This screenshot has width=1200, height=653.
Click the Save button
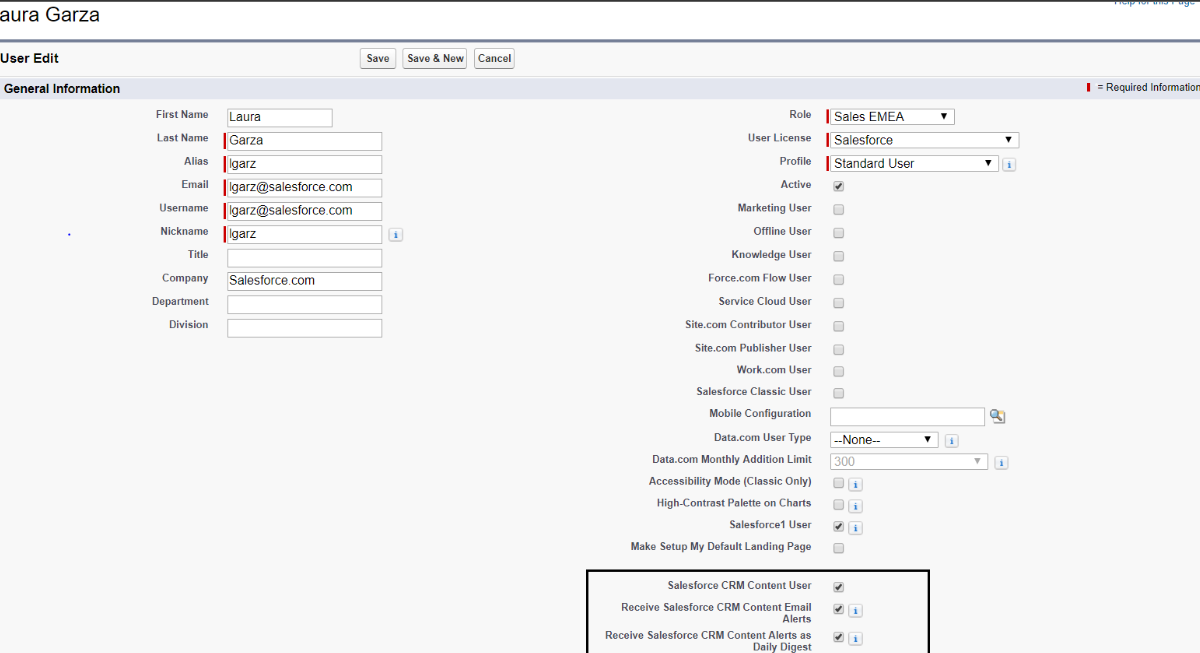click(377, 58)
